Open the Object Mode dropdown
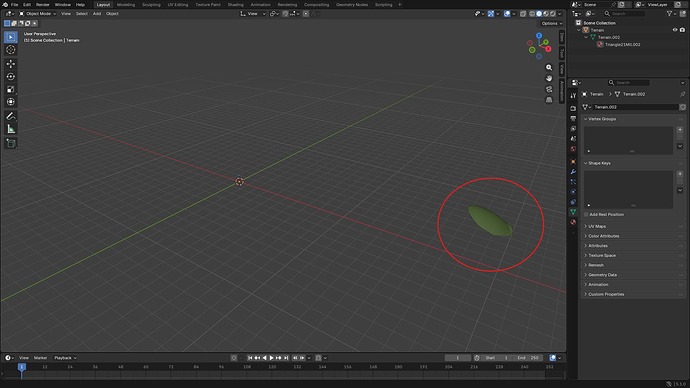The image size is (690, 388). [37, 14]
